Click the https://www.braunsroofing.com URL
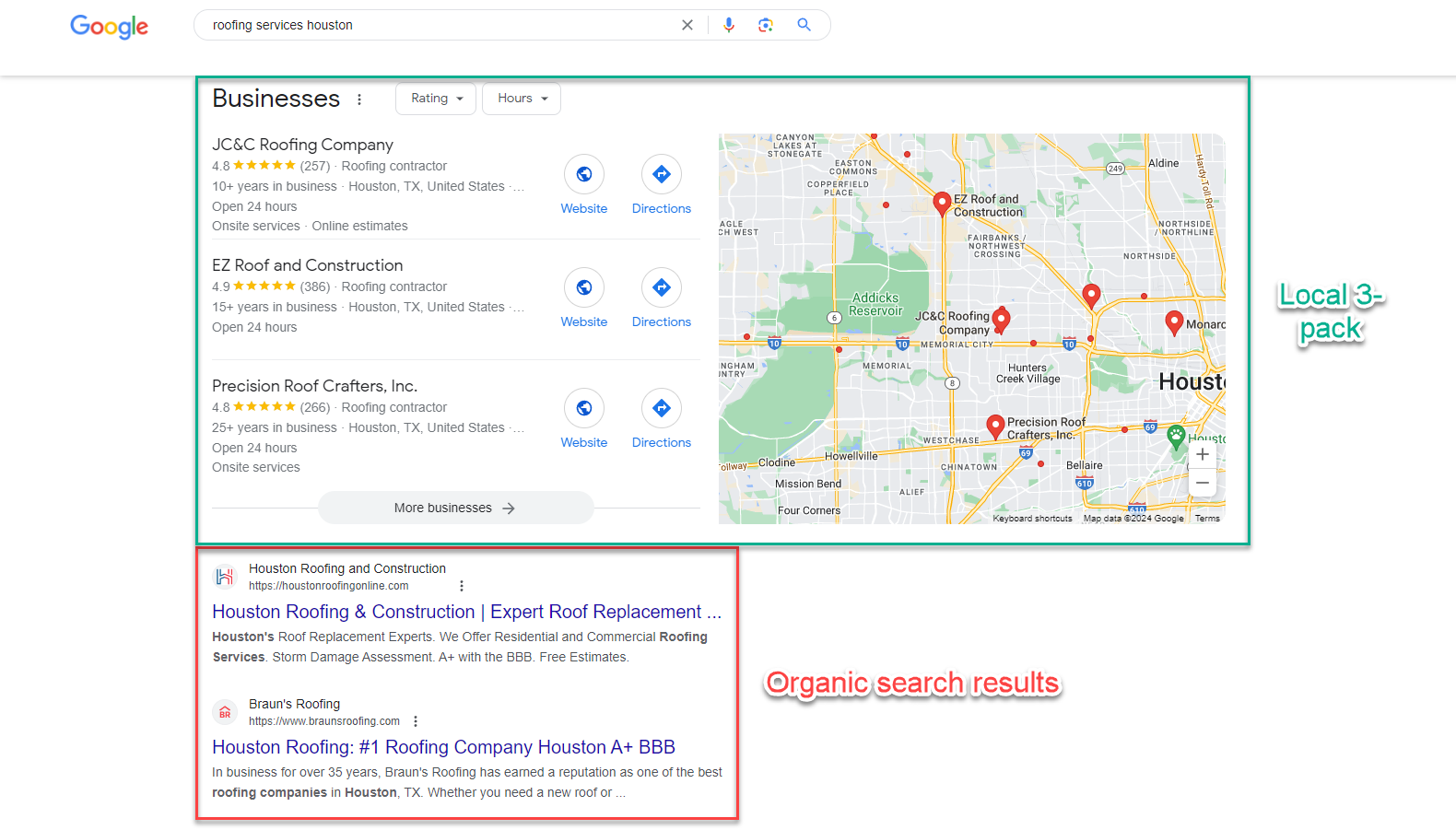The image size is (1456, 830). [x=324, y=721]
